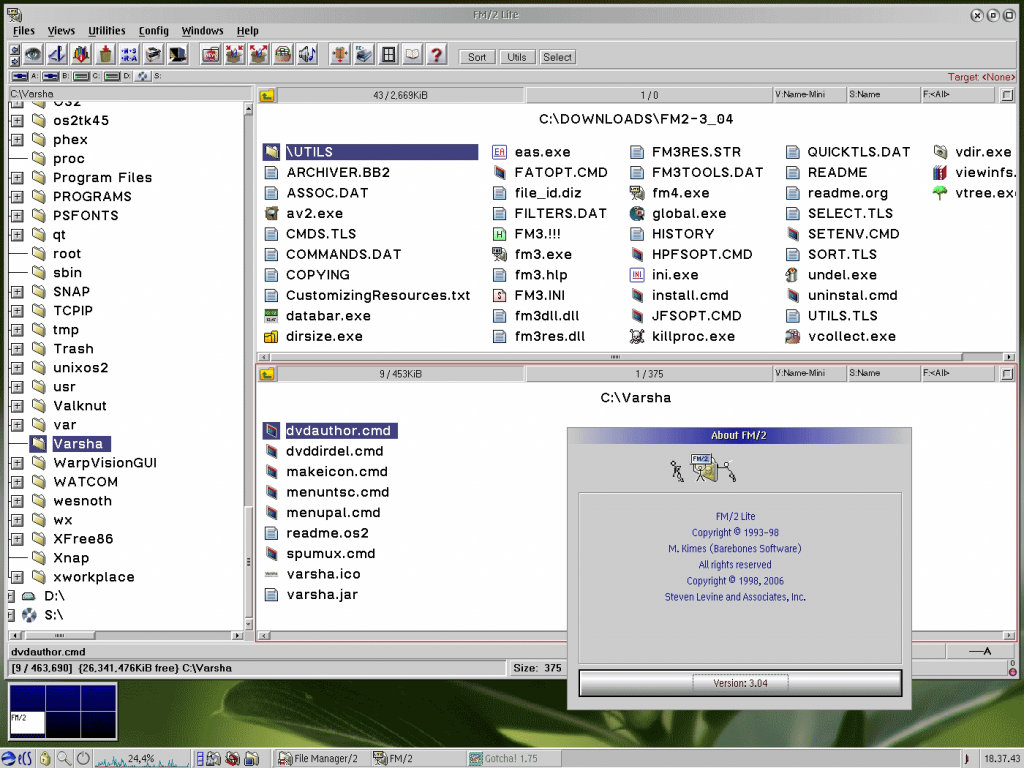
Task: Click the magnifier icon on the taskbar
Action: (x=64, y=758)
